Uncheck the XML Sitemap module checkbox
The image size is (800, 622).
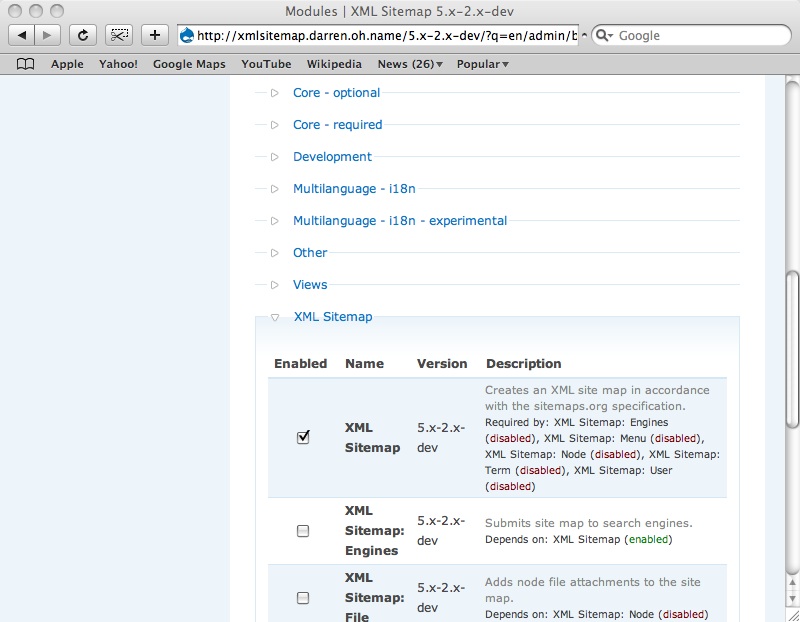point(303,438)
